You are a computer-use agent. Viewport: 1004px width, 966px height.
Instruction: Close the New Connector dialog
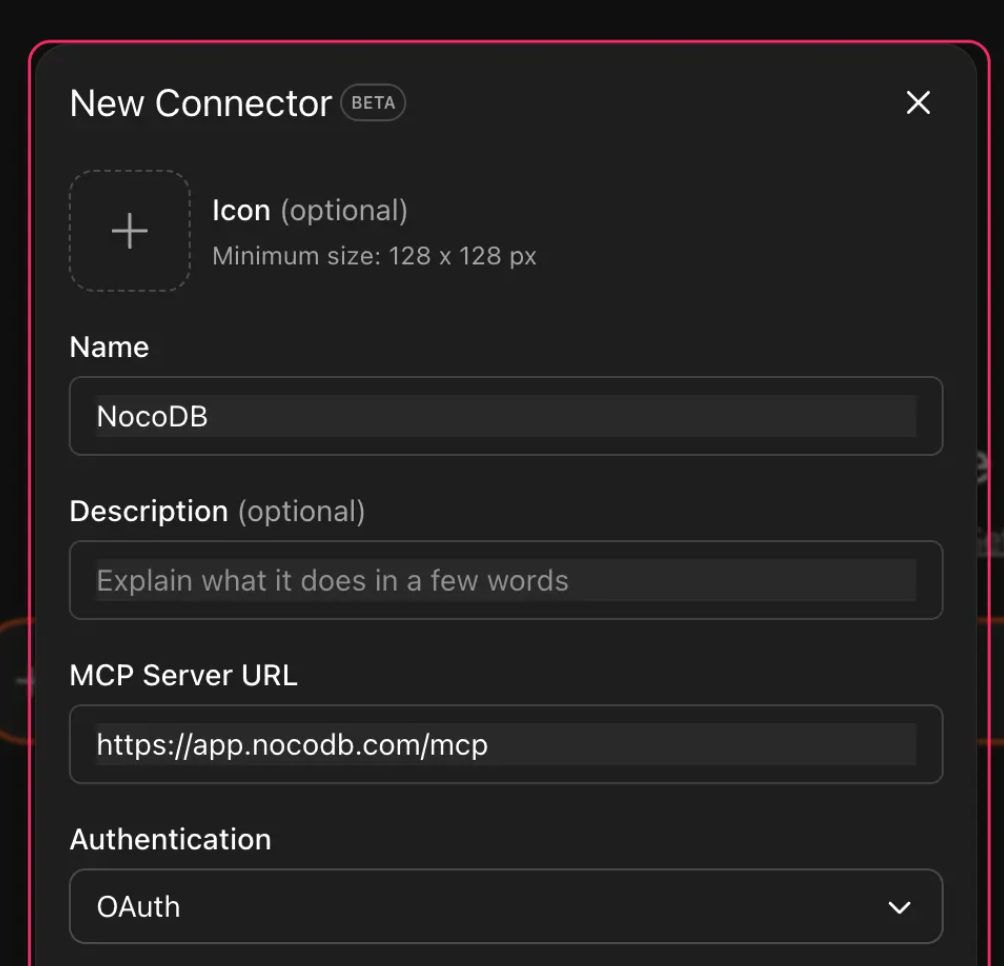point(917,102)
